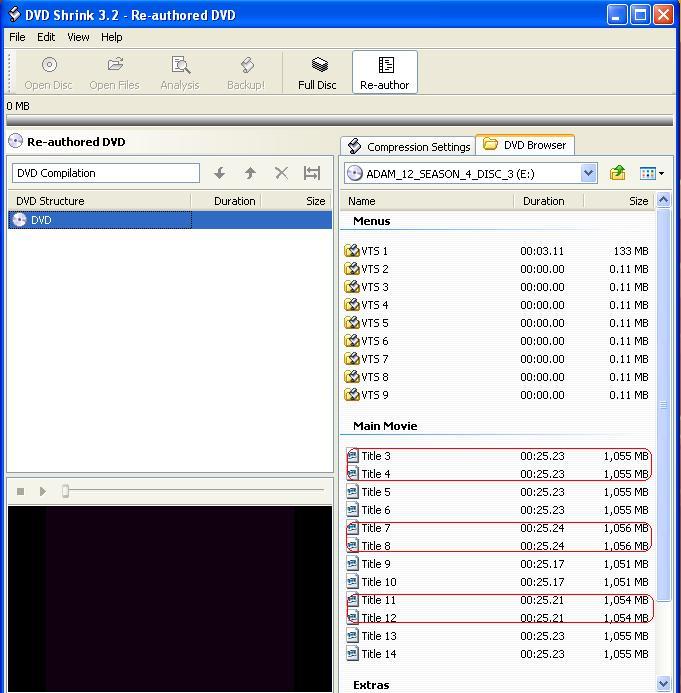Image resolution: width=681 pixels, height=693 pixels.
Task: Click the Backup! toolbar icon
Action: pyautogui.click(x=247, y=65)
